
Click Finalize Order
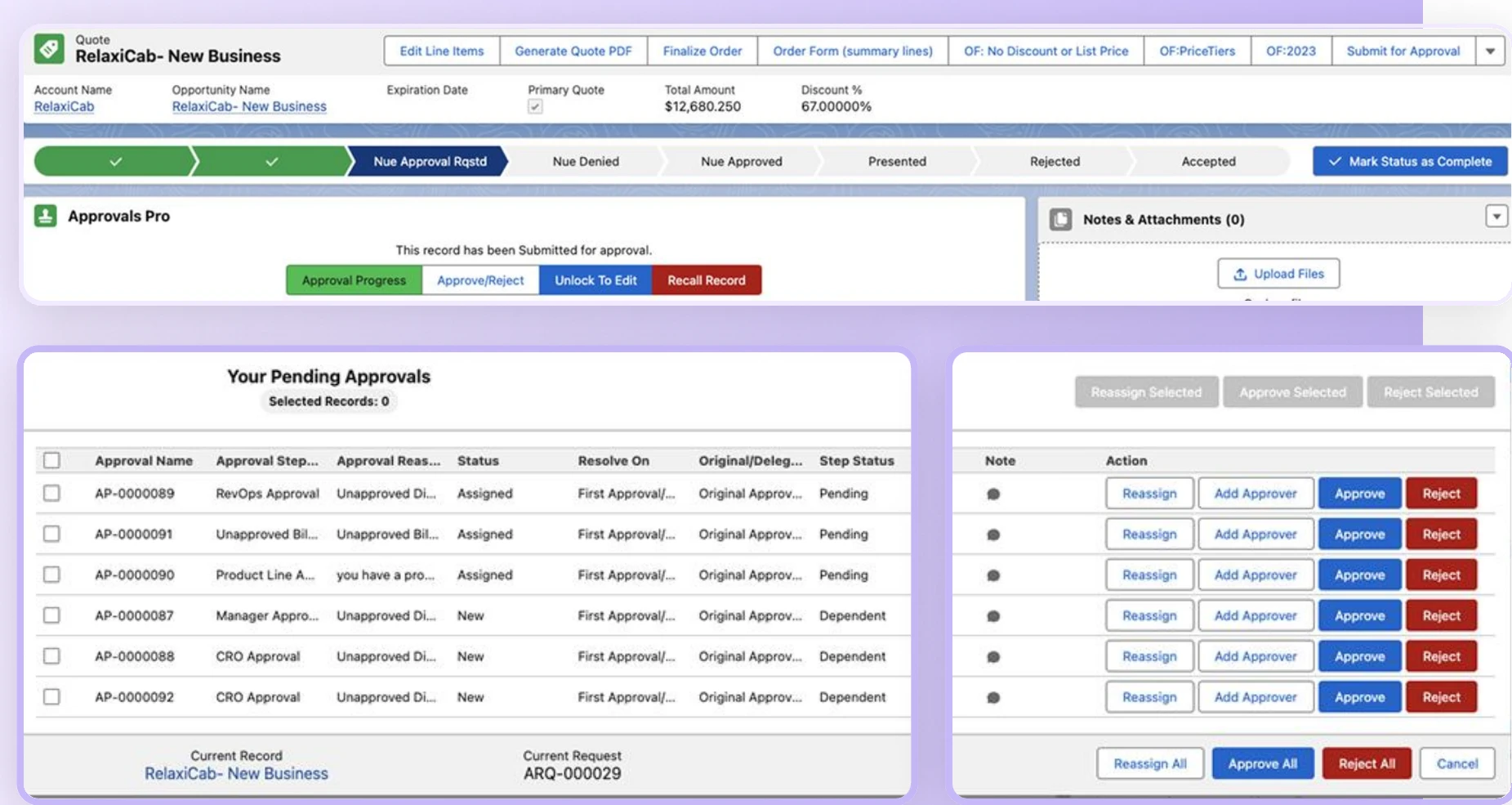702,51
